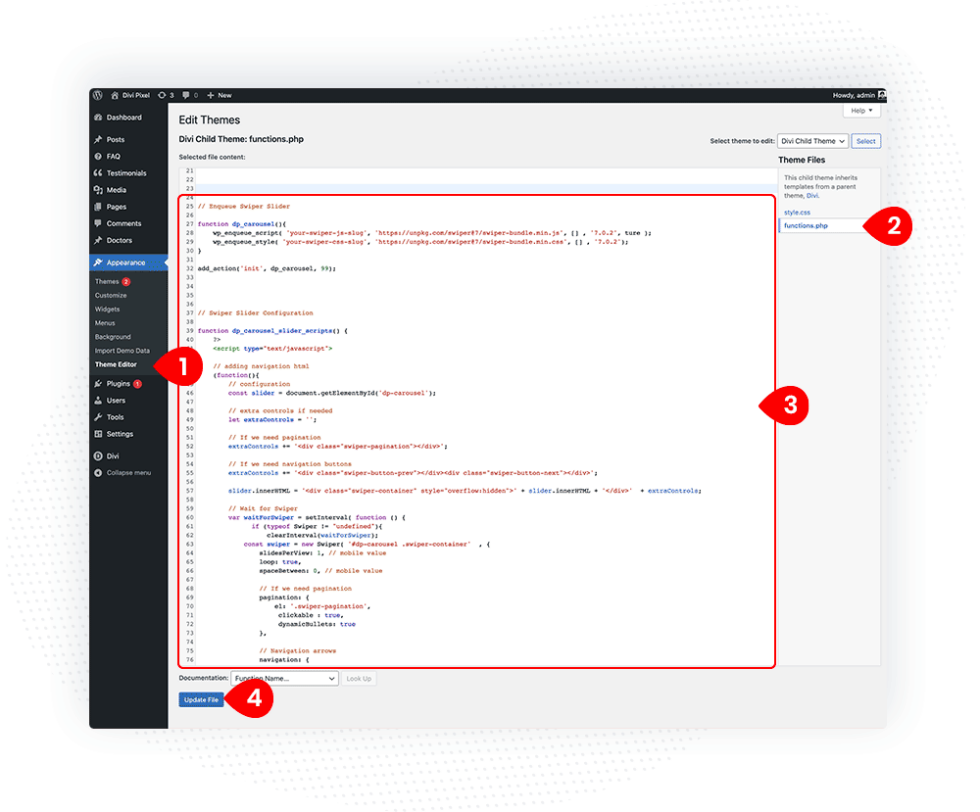Click the Divi parent theme link

pyautogui.click(x=813, y=194)
